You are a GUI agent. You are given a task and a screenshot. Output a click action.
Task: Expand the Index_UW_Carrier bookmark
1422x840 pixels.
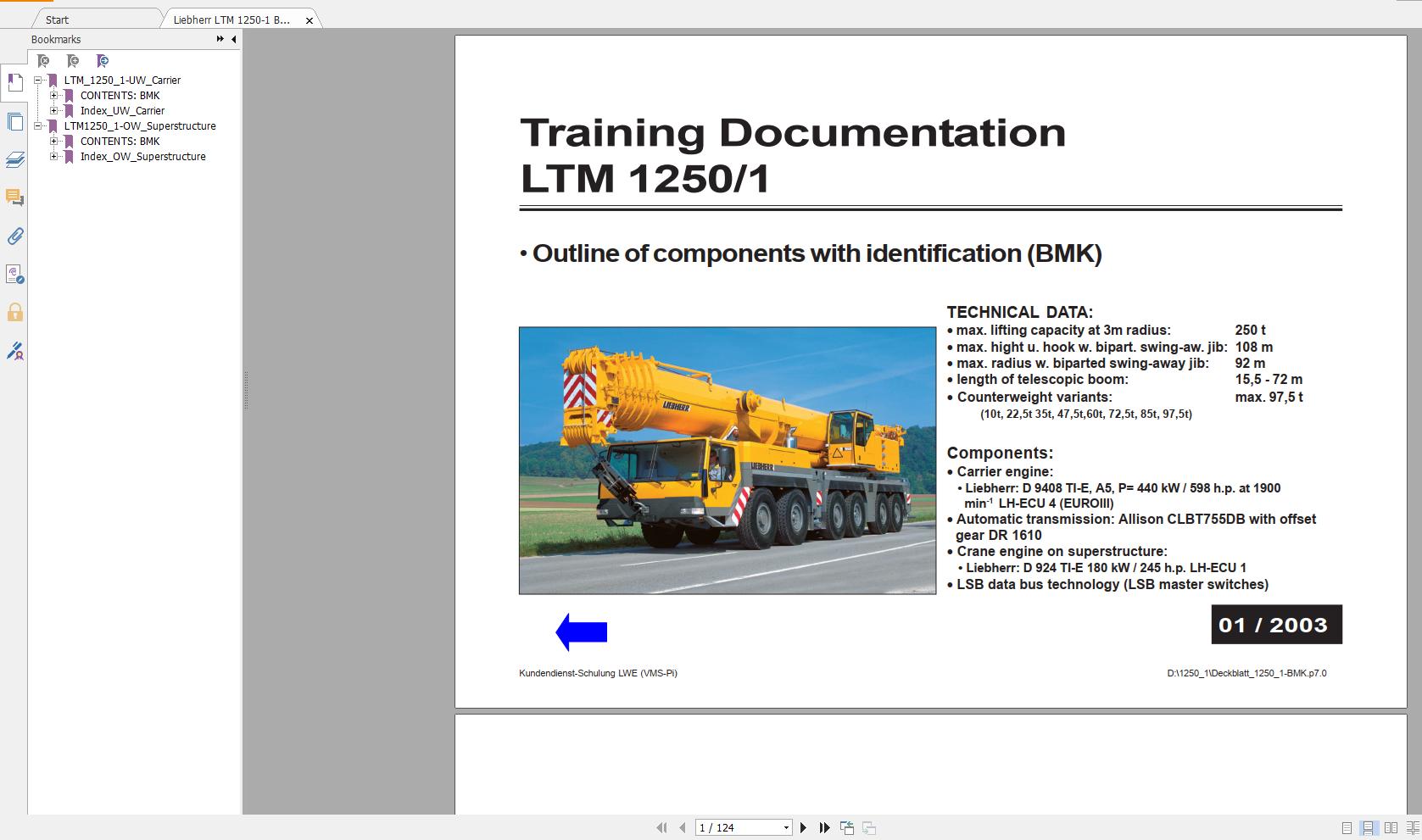tap(54, 110)
